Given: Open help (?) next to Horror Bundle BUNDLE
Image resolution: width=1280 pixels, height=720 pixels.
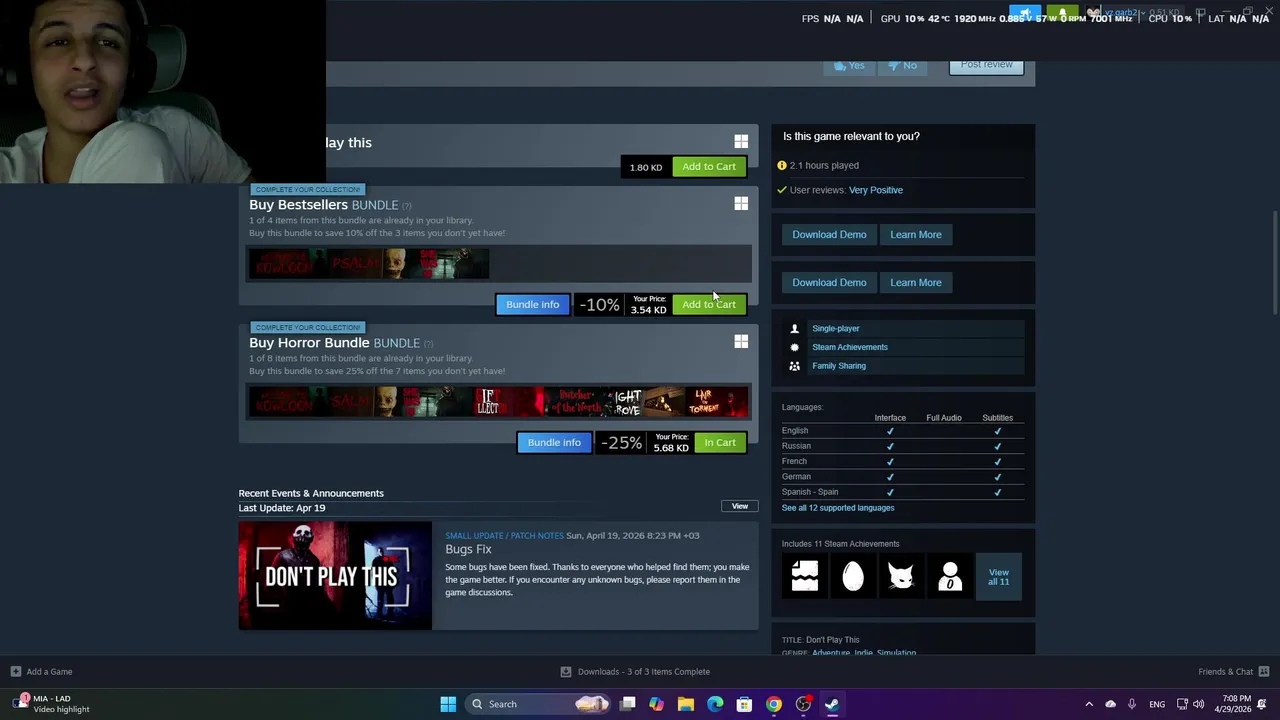Looking at the screenshot, I should (428, 344).
